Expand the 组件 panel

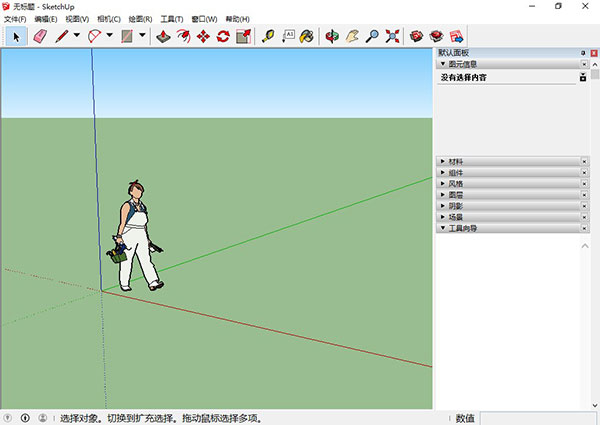click(443, 173)
